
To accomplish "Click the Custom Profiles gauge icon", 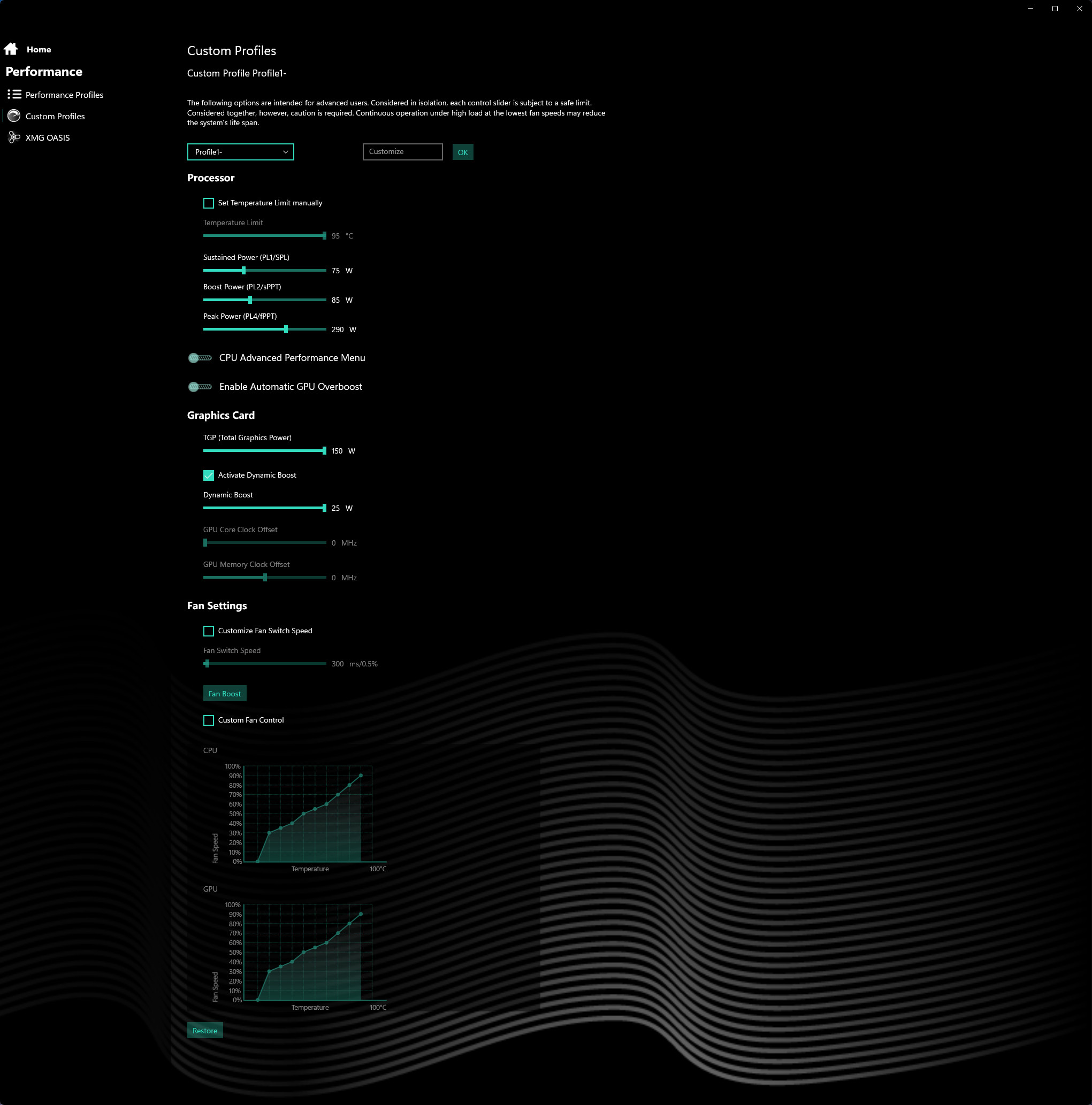I will point(14,116).
